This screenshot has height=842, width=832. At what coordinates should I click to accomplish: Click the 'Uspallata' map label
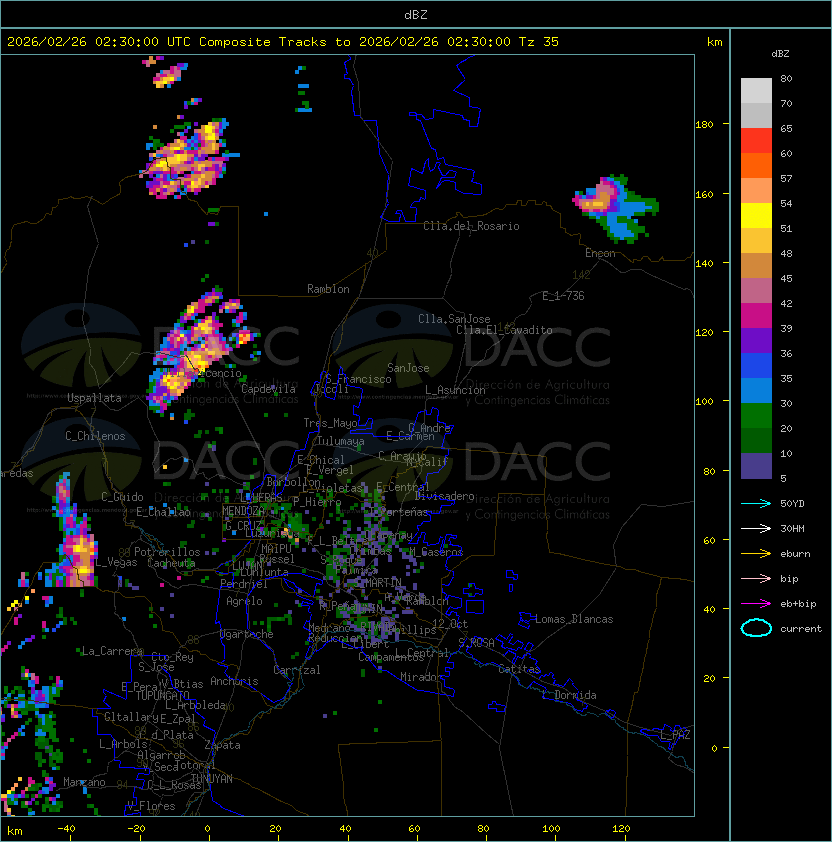click(94, 398)
